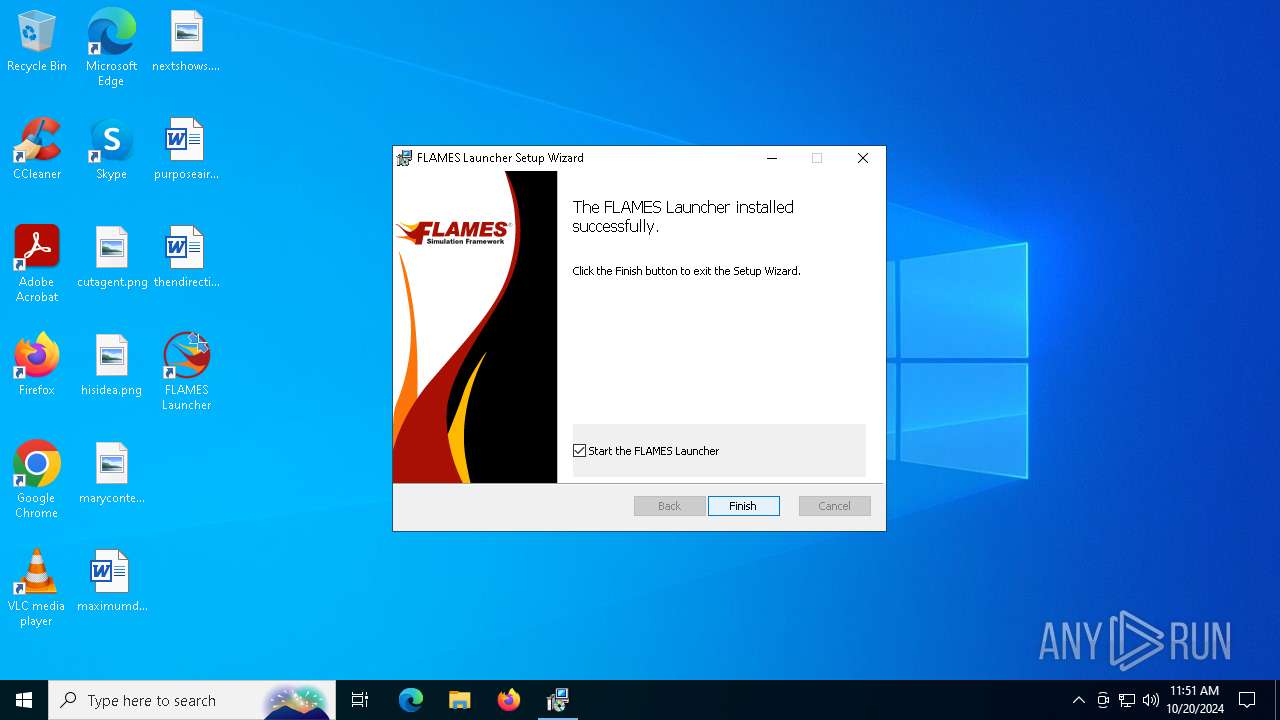The width and height of the screenshot is (1280, 720).
Task: Select the hisidea.png file
Action: pyautogui.click(x=112, y=365)
